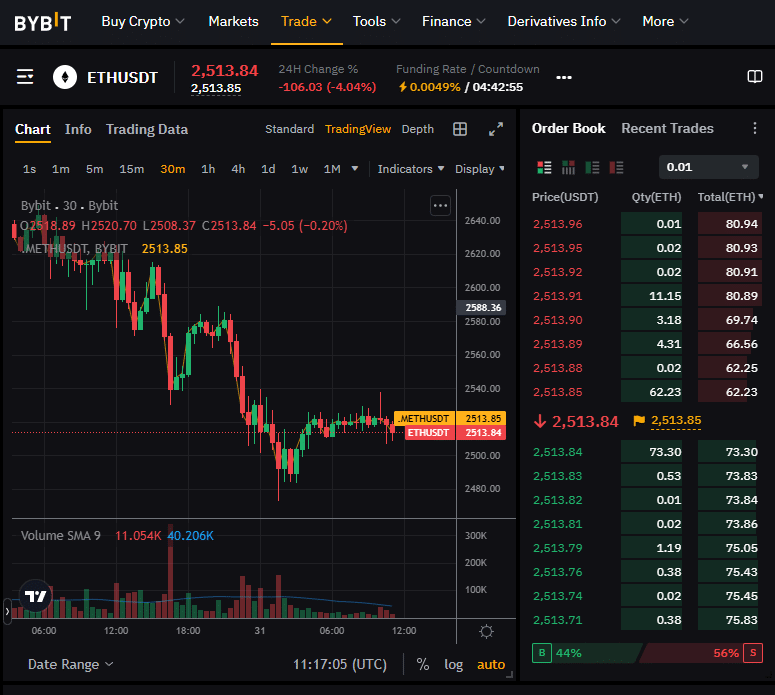The width and height of the screenshot is (775, 695).
Task: Open chart legend three-dot menu
Action: 440,206
